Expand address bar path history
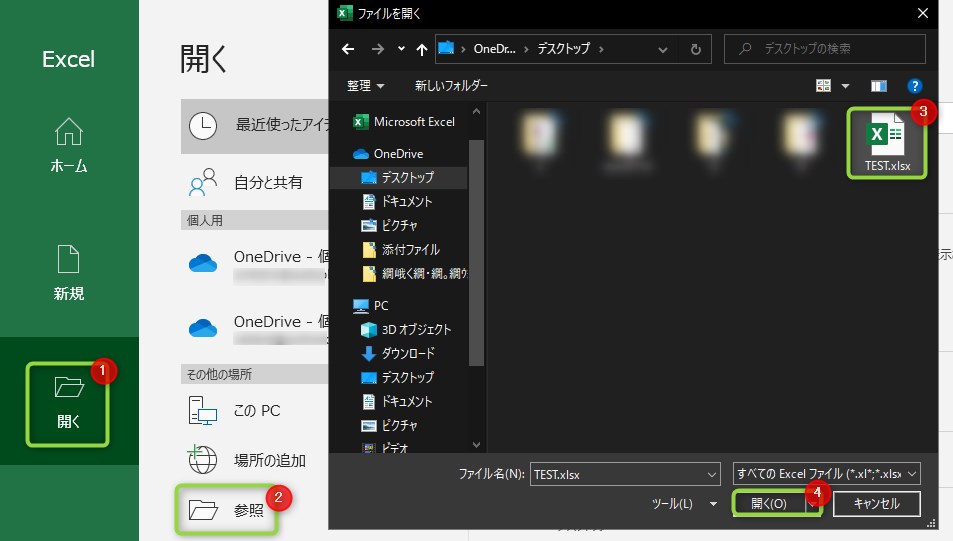Screen dimensions: 953x541 (663, 49)
